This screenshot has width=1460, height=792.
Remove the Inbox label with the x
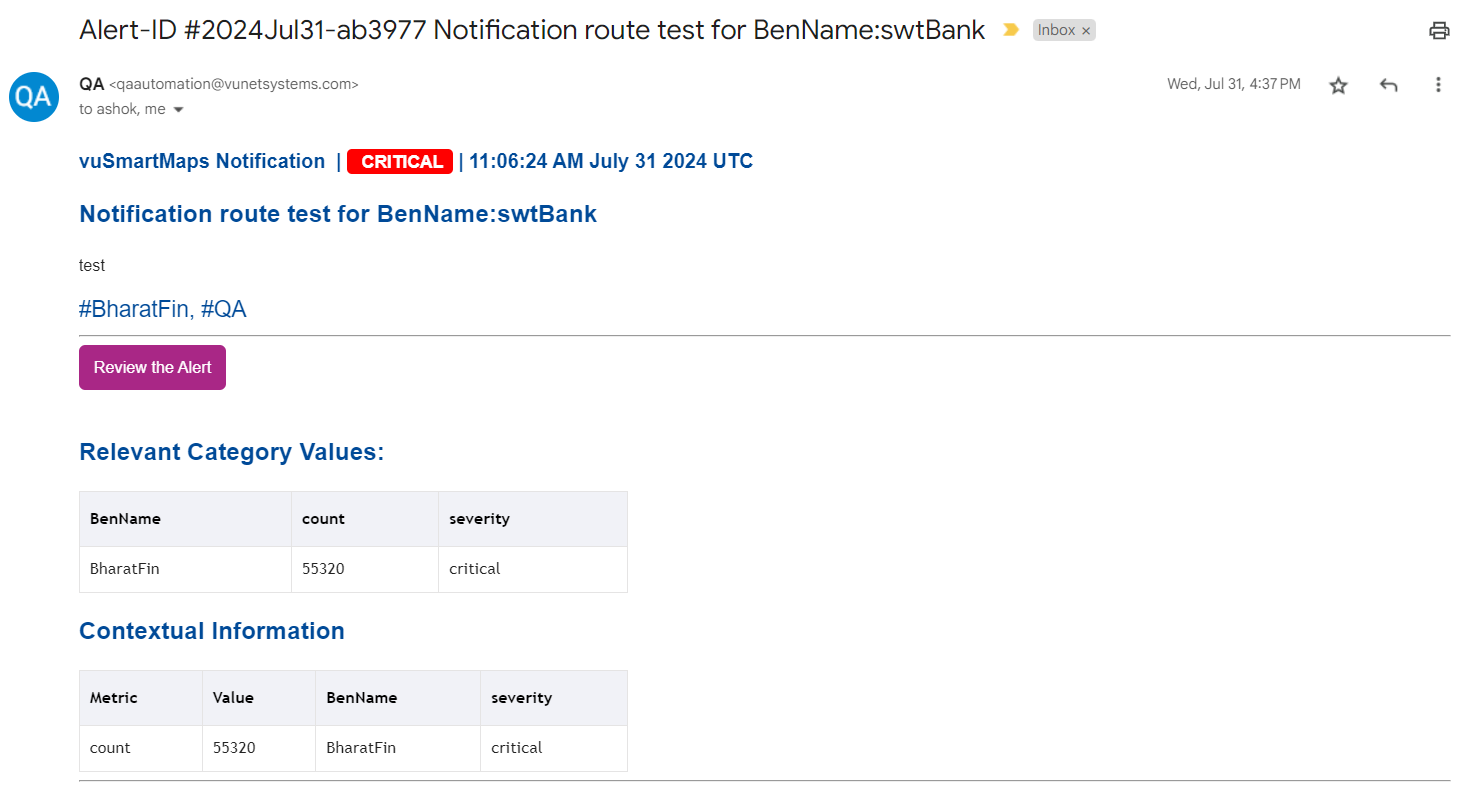(1086, 31)
